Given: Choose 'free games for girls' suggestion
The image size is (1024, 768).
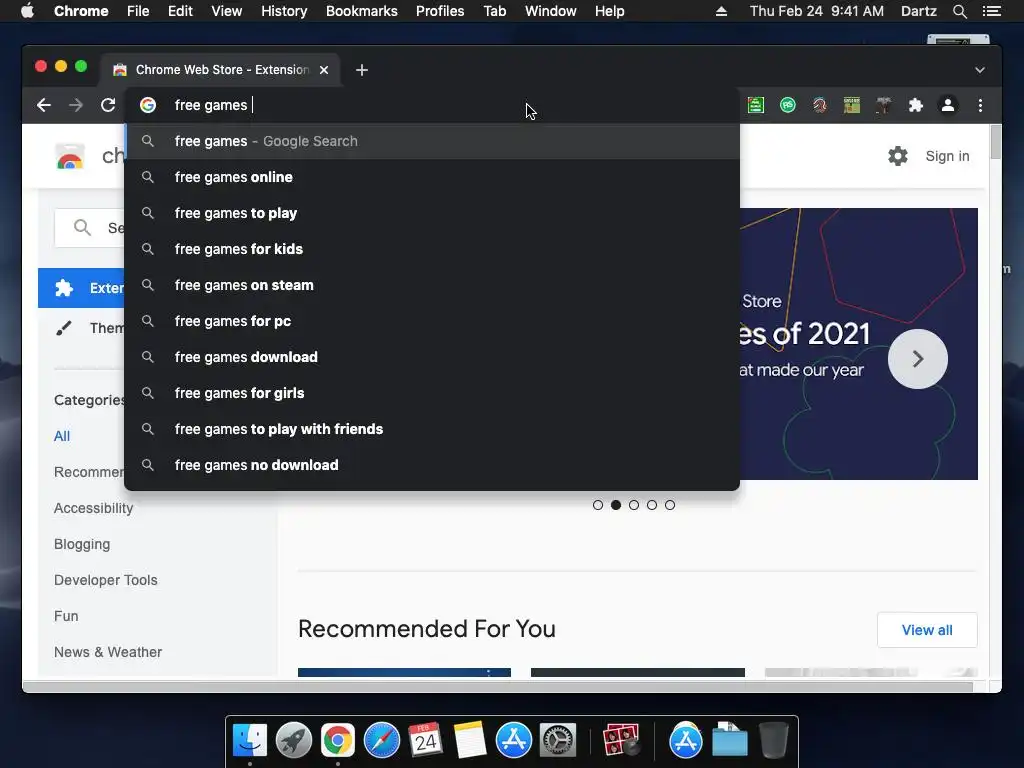Looking at the screenshot, I should point(432,392).
